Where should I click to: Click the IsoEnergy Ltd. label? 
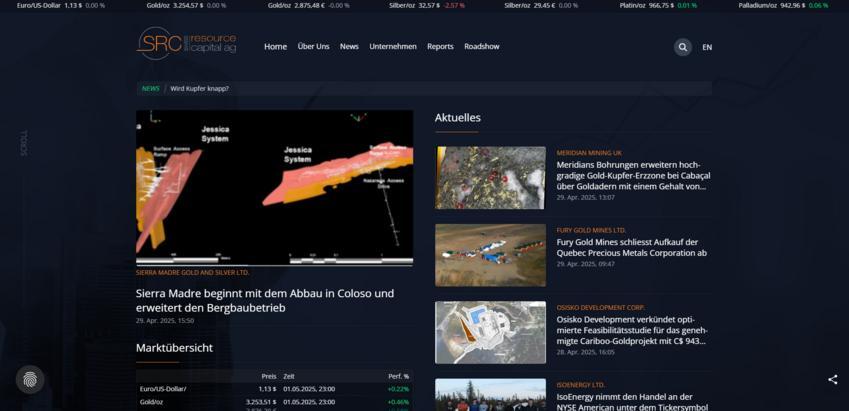(x=580, y=385)
